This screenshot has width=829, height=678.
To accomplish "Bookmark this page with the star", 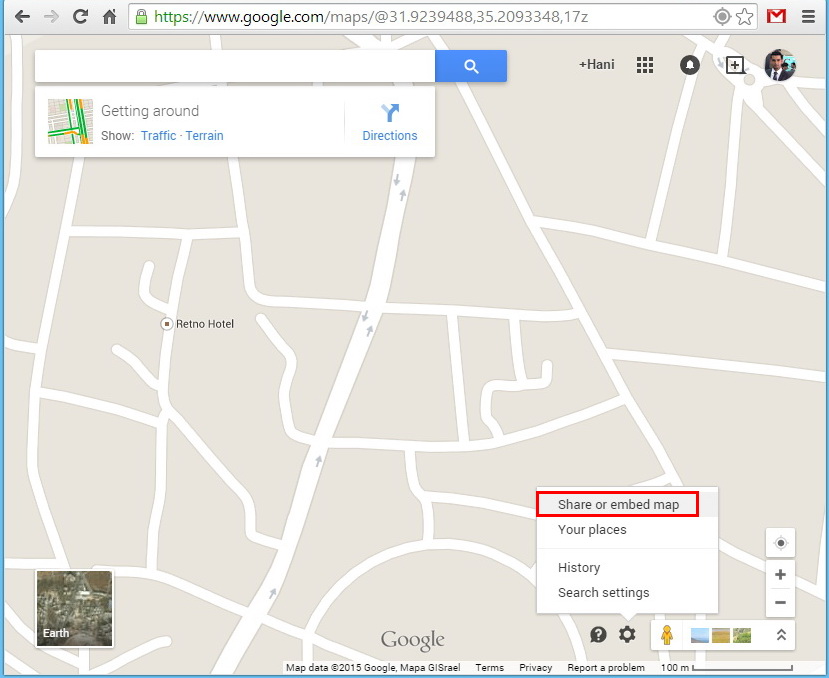I will 744,17.
